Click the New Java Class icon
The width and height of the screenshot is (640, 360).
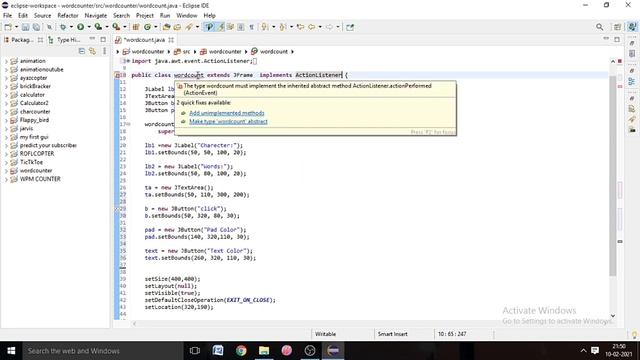click(x=147, y=27)
